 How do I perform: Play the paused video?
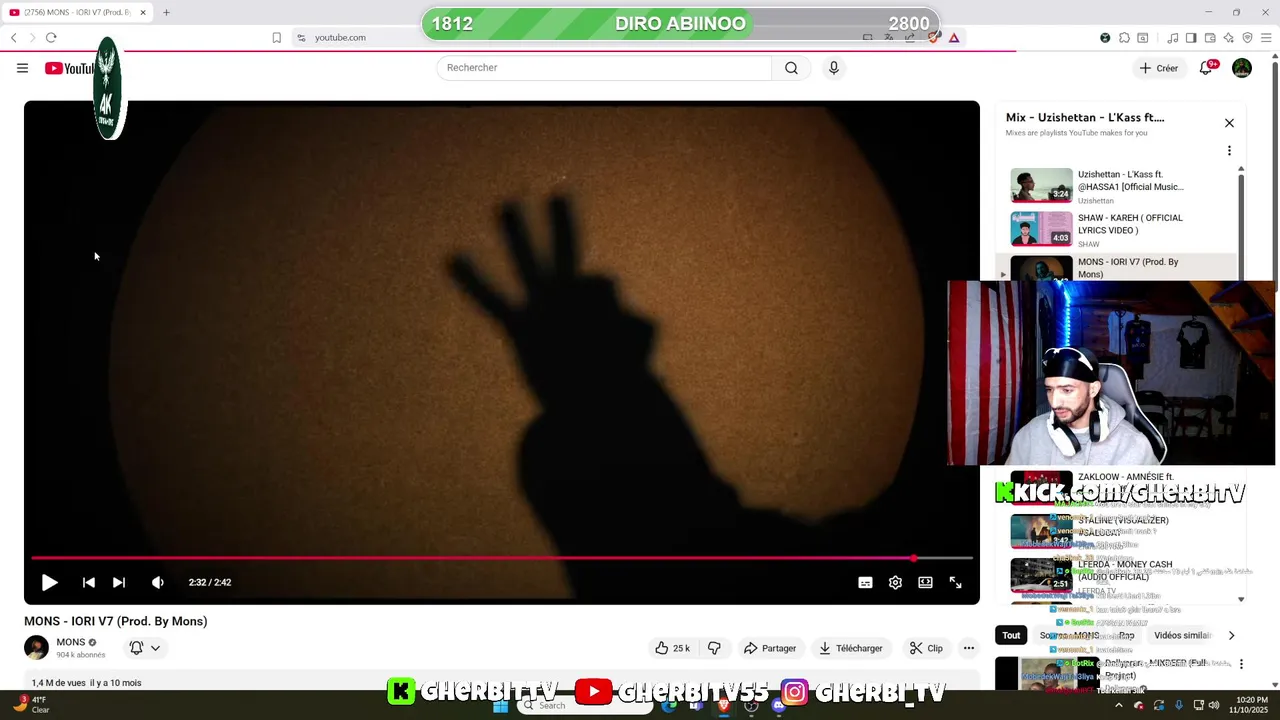49,582
